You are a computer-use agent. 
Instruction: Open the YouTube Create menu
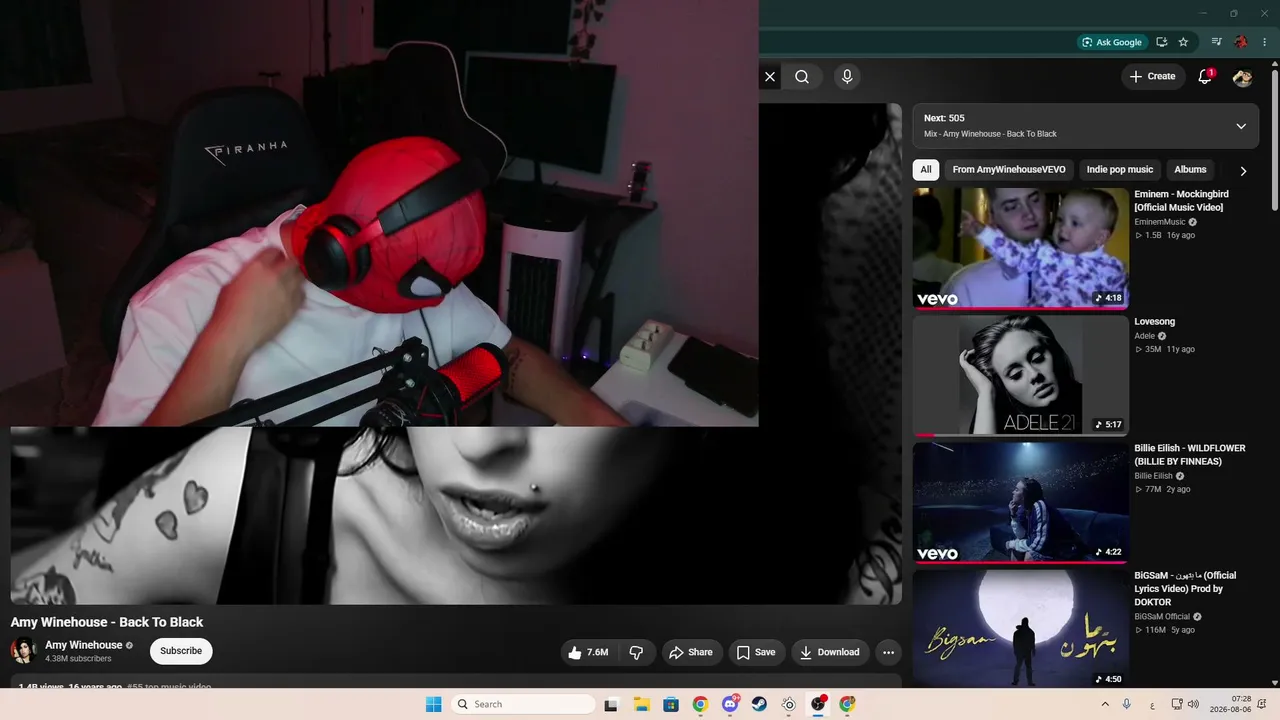point(1153,77)
